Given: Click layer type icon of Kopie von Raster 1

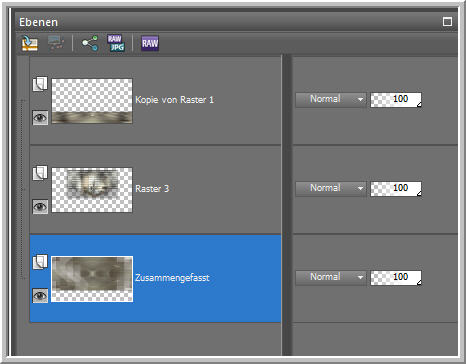Looking at the screenshot, I should point(40,84).
